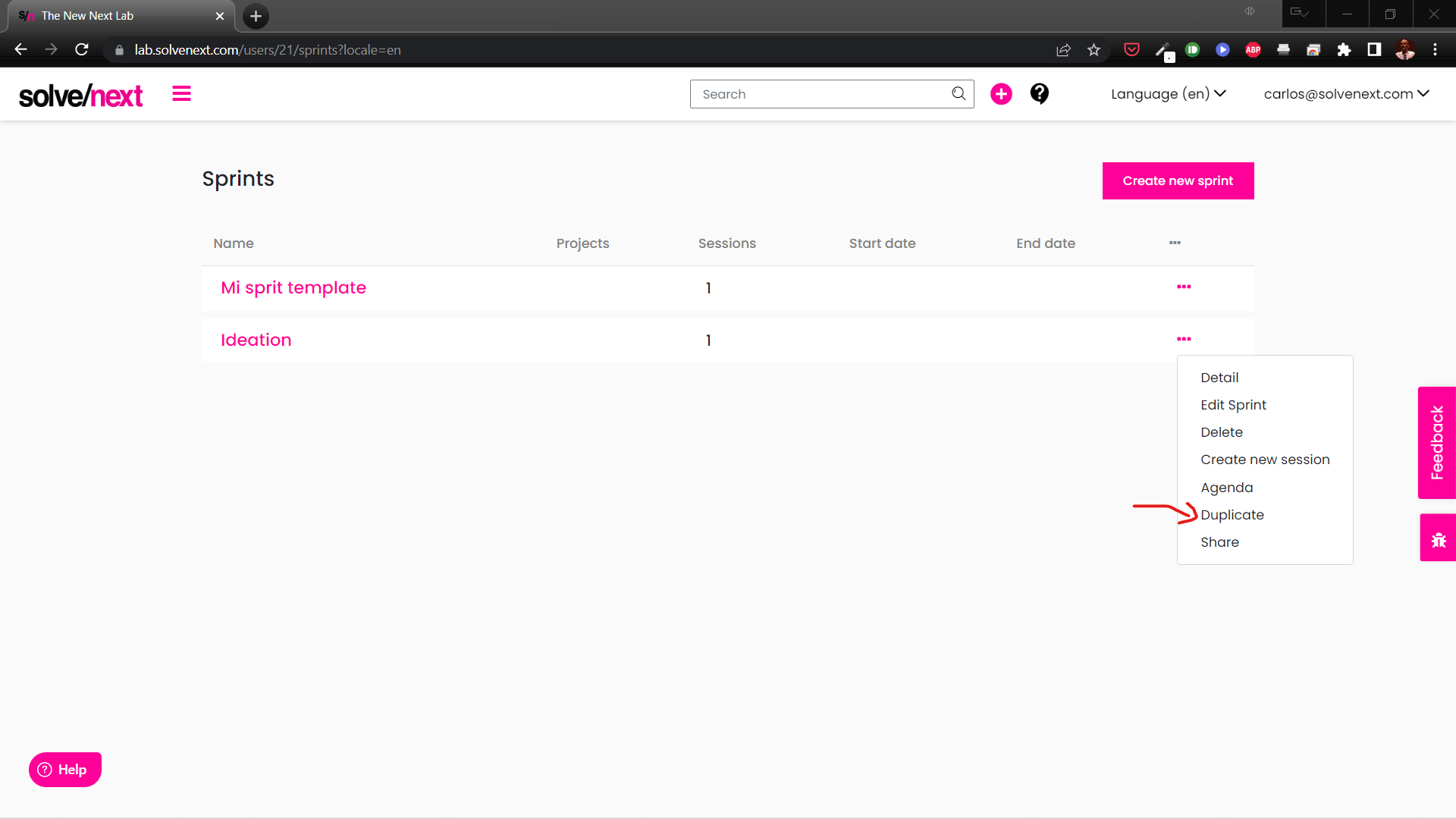Open the question mark help icon

pos(1039,93)
